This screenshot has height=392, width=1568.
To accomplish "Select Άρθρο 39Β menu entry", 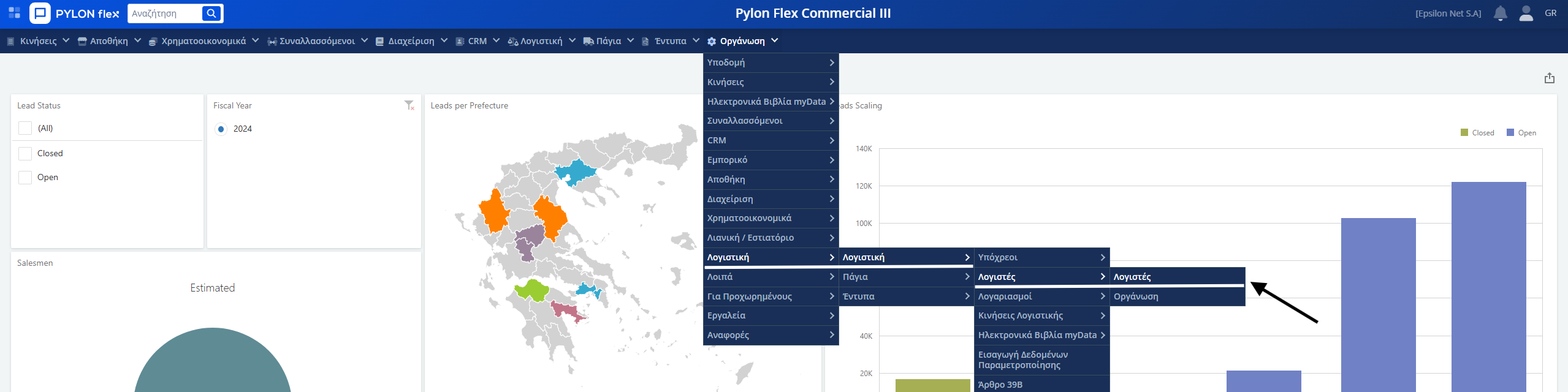I will point(1042,385).
